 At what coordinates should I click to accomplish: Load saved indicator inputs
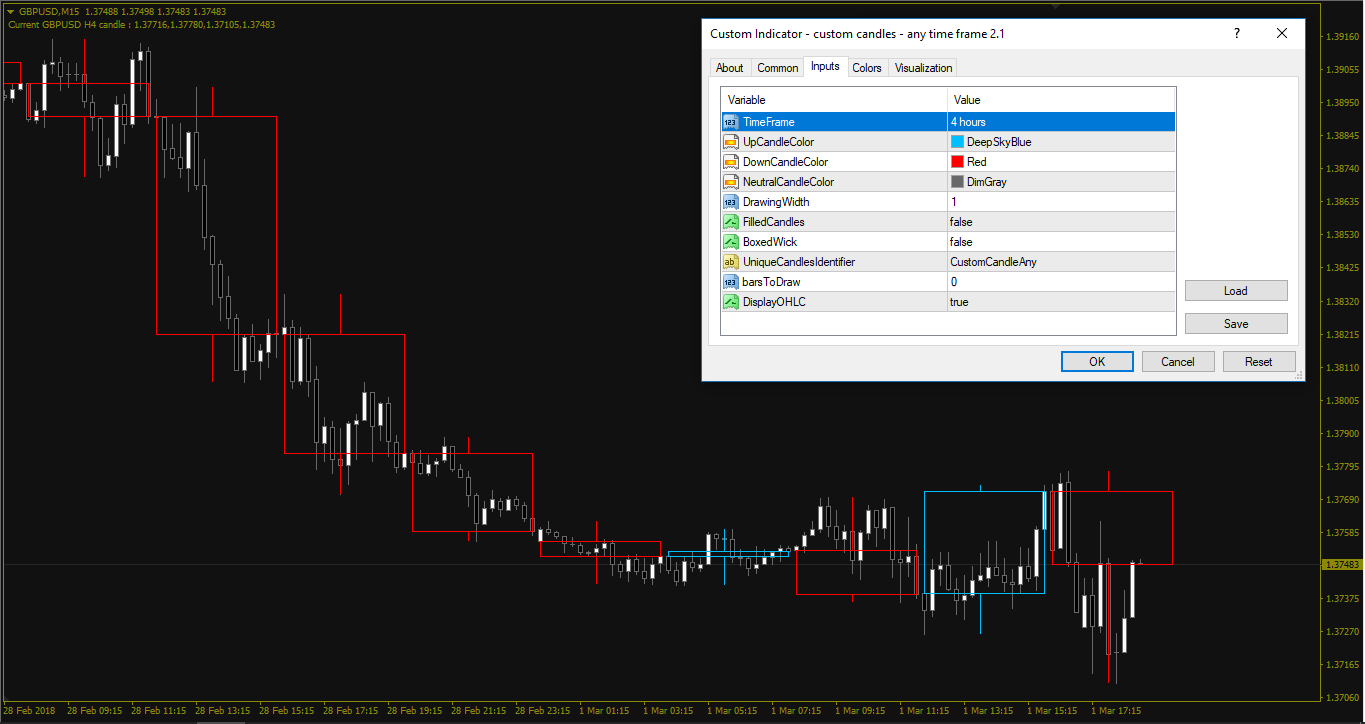(x=1236, y=291)
